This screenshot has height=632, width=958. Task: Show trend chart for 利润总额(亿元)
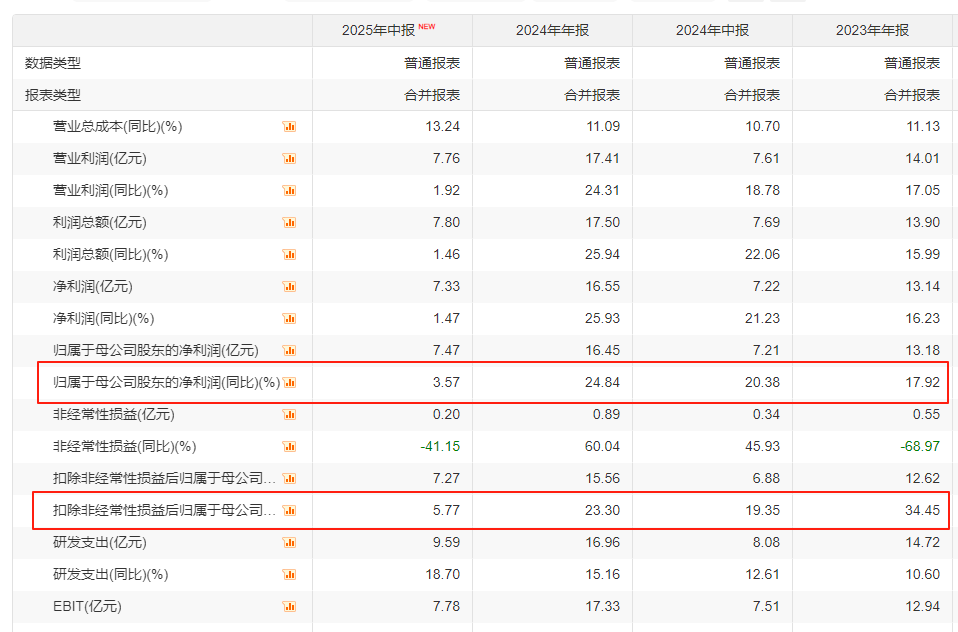coord(290,223)
